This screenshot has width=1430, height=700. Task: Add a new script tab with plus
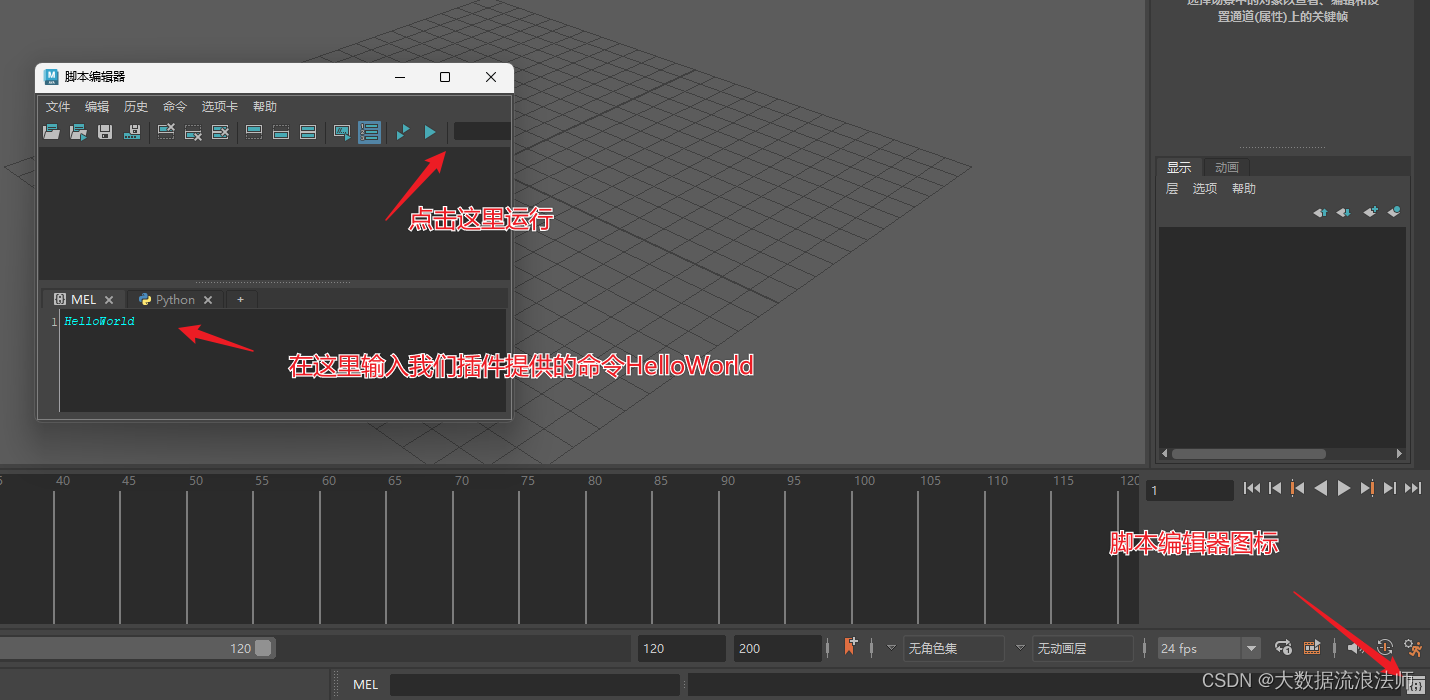241,299
